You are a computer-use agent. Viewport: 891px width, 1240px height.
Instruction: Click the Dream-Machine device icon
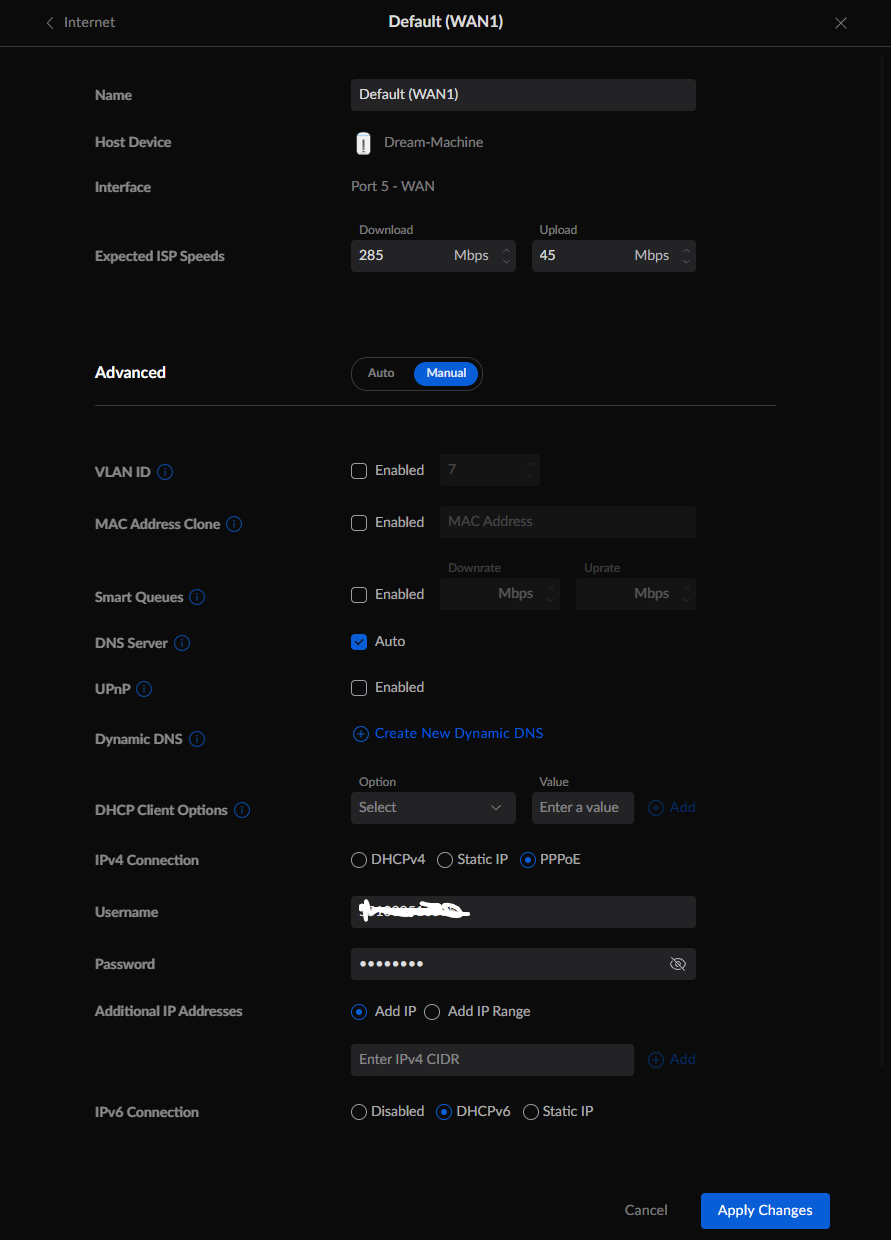click(x=363, y=143)
